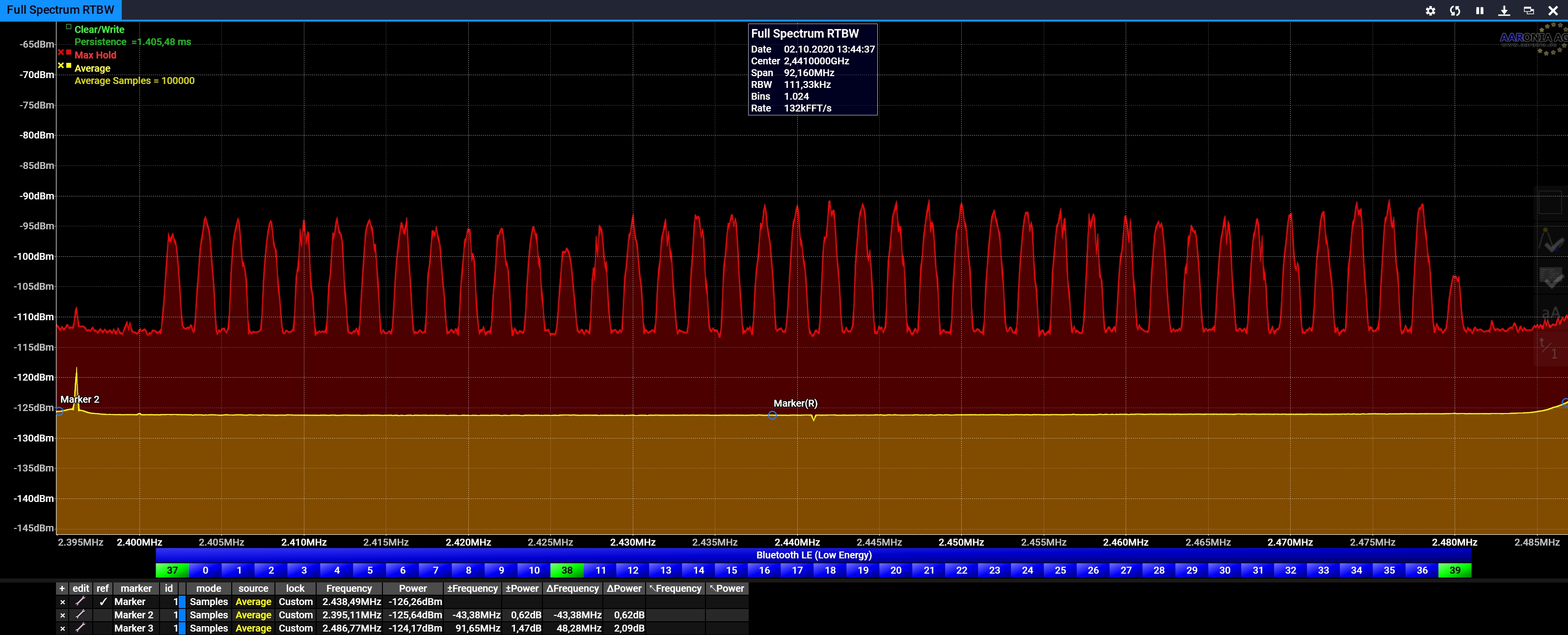This screenshot has height=635, width=1568.
Task: Click the reset/refresh arrows icon
Action: click(x=1455, y=10)
